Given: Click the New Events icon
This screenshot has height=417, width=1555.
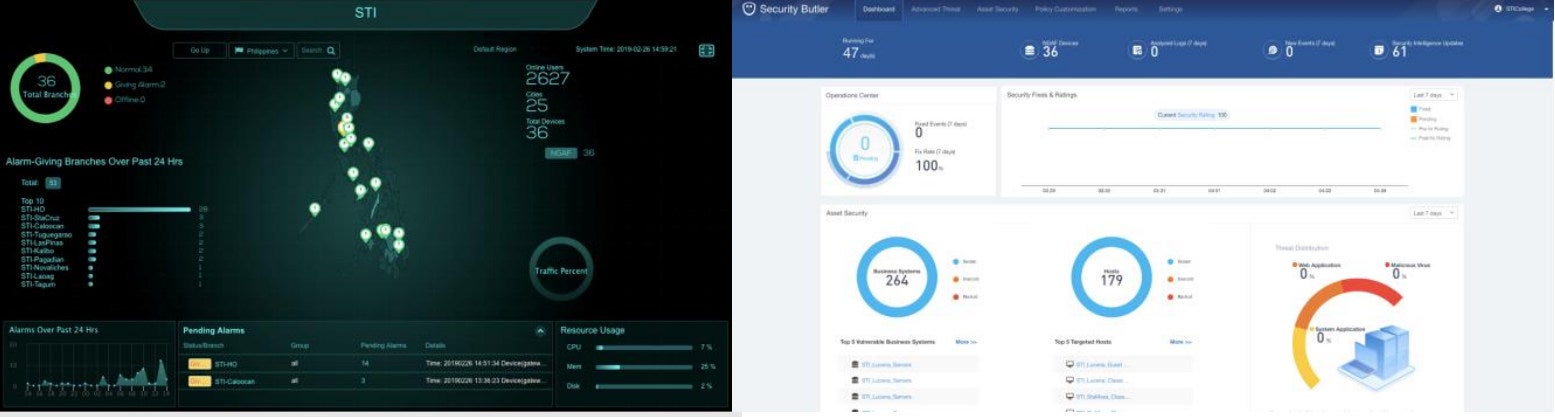Looking at the screenshot, I should pyautogui.click(x=1272, y=50).
